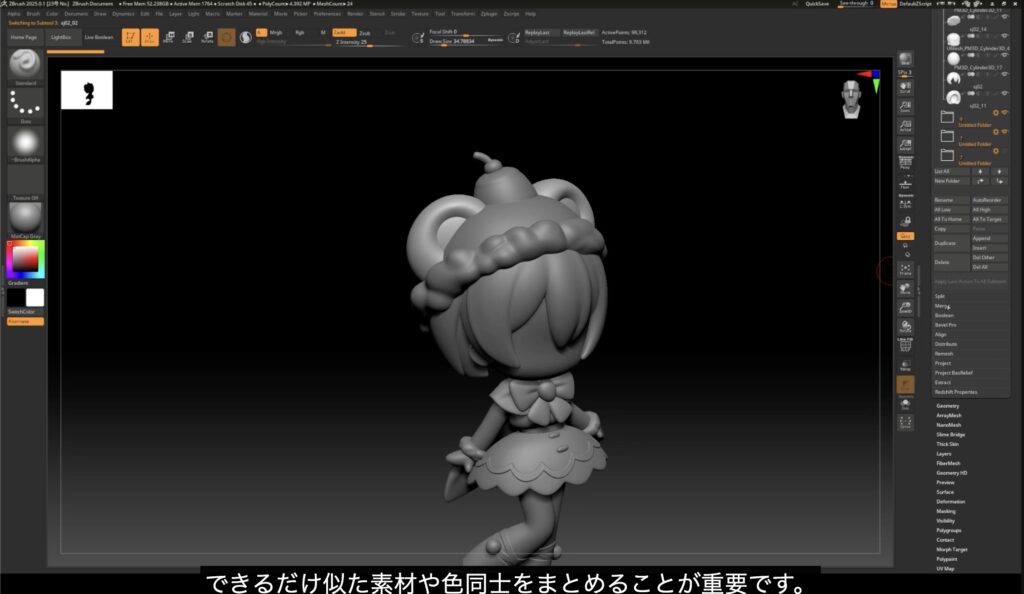Click the AAHalf icon
Viewport: 1024px width, 594px height.
[x=905, y=145]
